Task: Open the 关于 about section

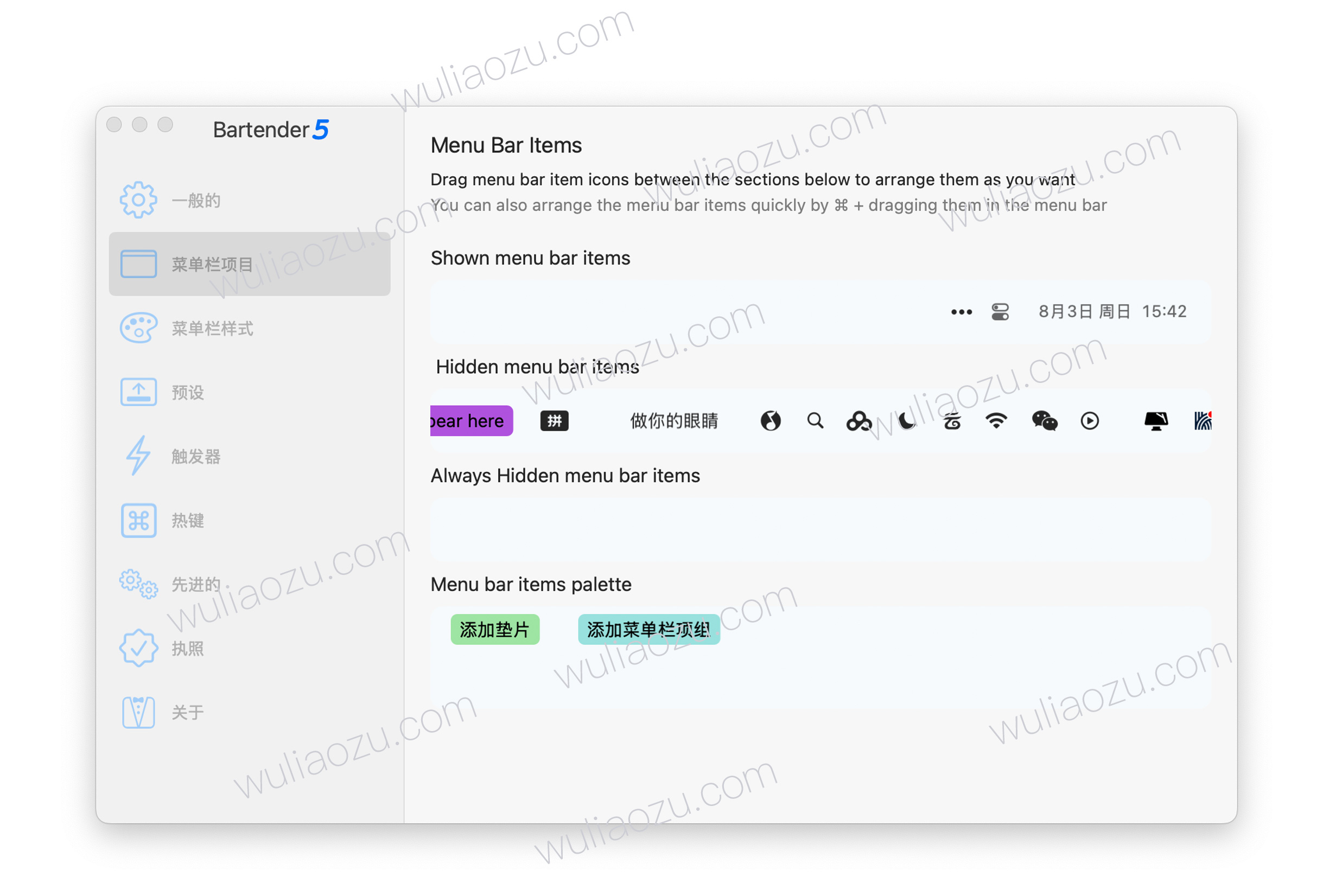Action: (249, 712)
